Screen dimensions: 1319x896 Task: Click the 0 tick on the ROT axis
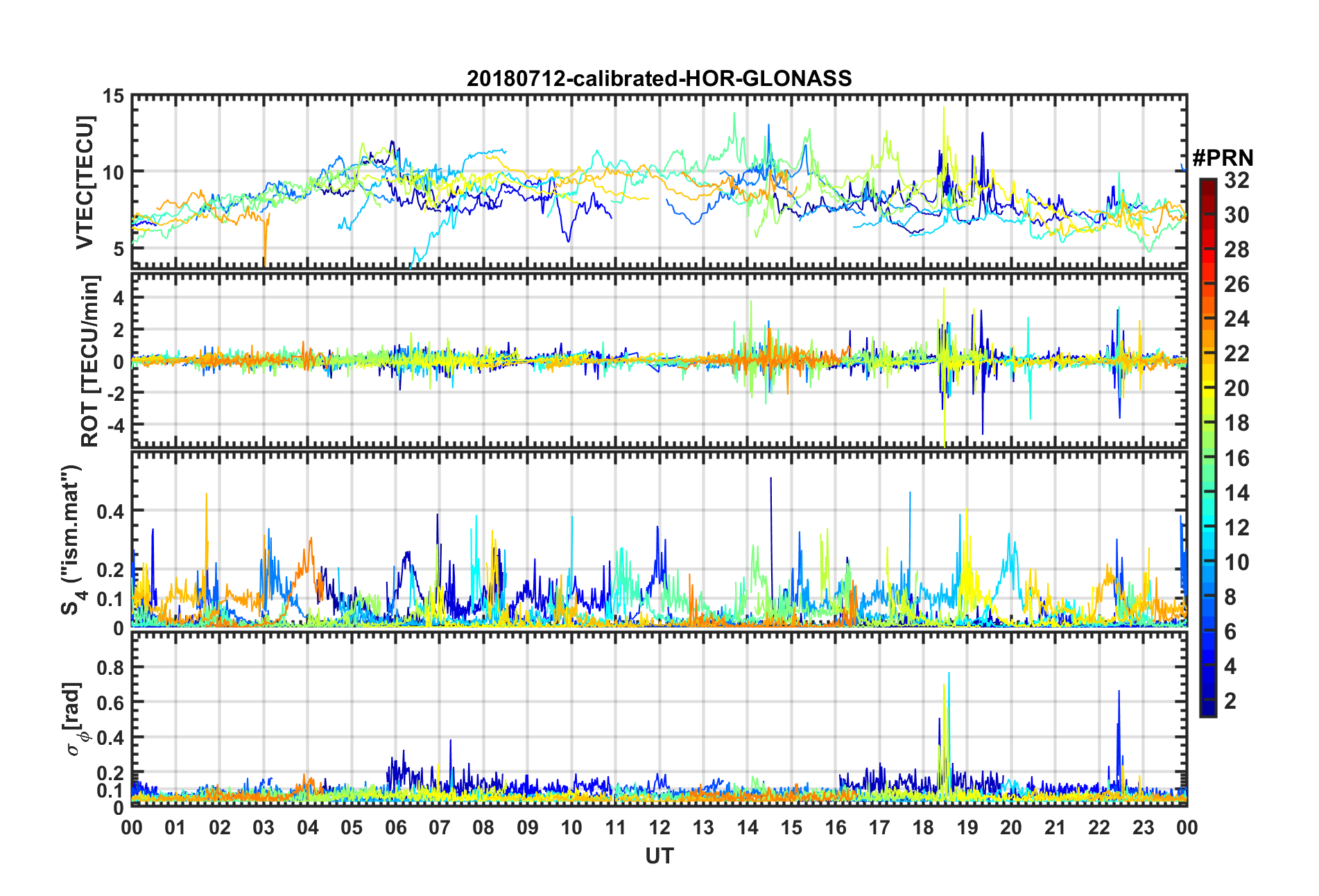119,361
